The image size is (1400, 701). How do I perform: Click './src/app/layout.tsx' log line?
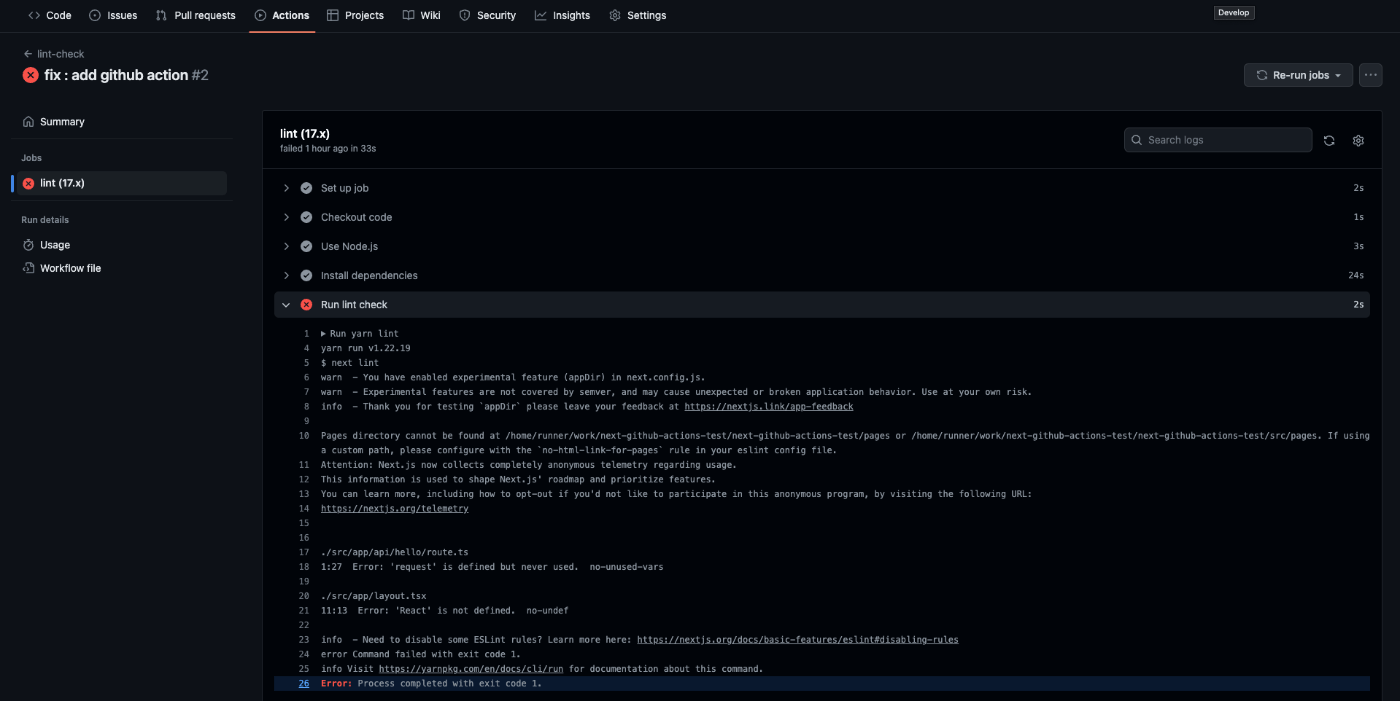pyautogui.click(x=375, y=596)
